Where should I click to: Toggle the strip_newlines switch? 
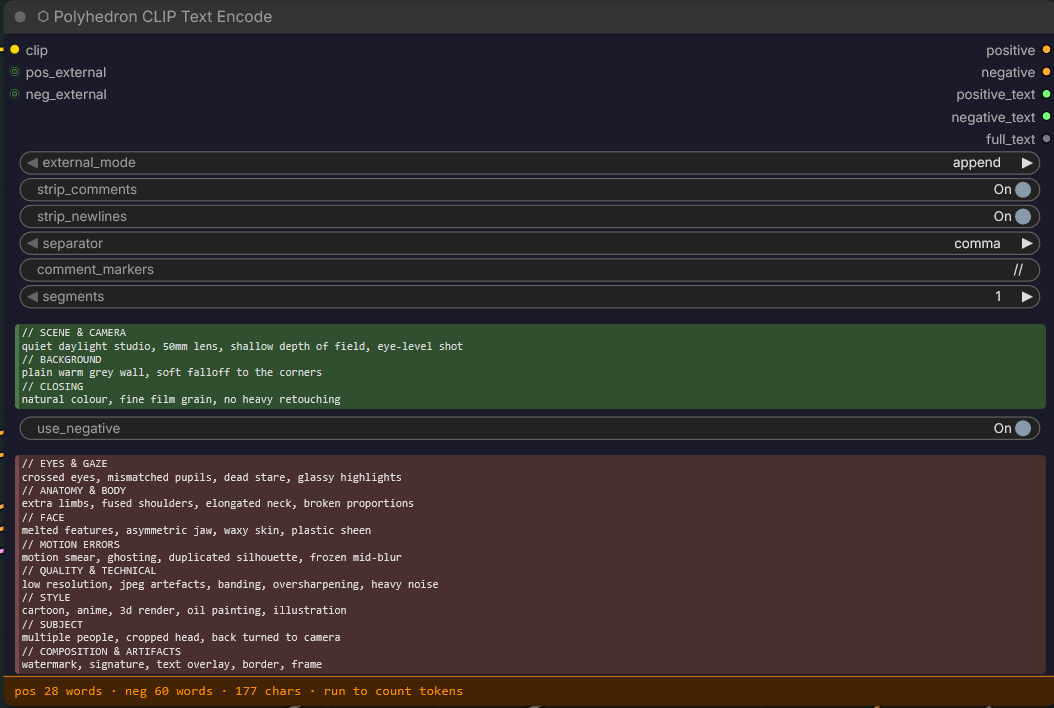(x=1022, y=217)
